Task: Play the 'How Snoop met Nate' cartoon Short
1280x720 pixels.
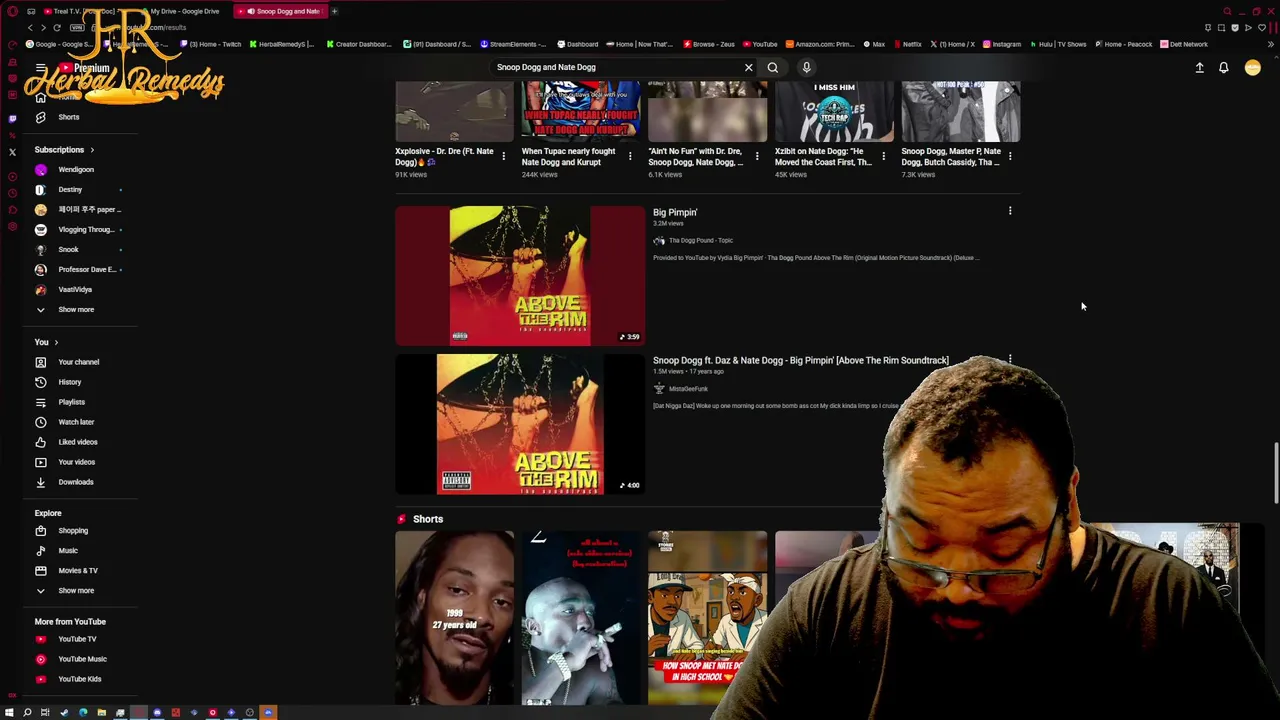Action: (707, 618)
